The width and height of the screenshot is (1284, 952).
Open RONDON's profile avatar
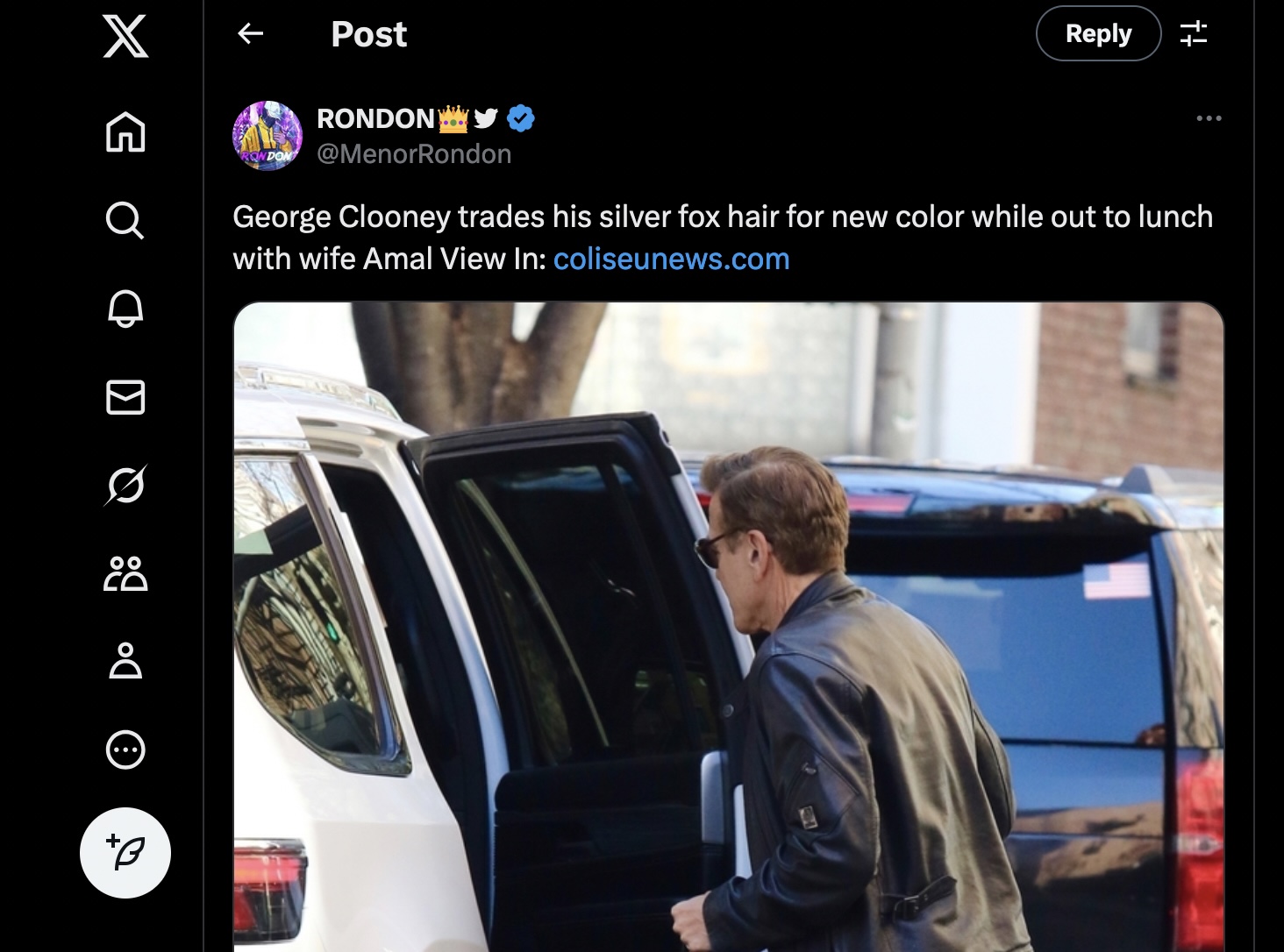[x=267, y=136]
